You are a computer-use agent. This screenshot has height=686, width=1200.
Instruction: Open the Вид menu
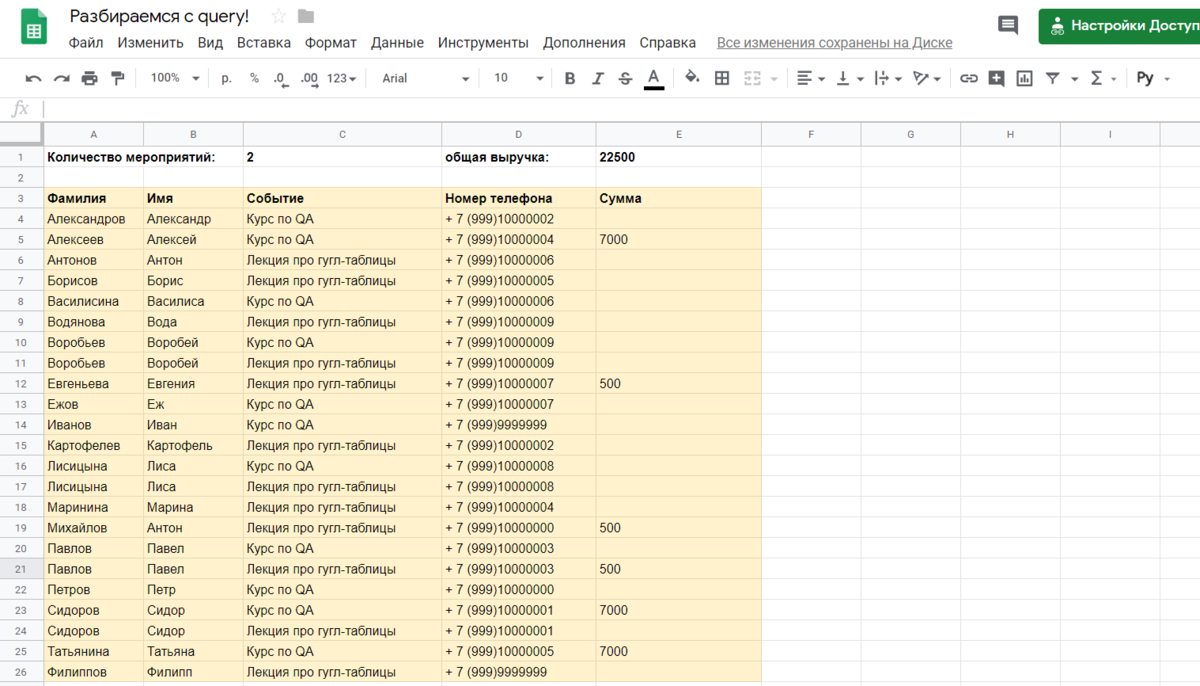coord(210,43)
